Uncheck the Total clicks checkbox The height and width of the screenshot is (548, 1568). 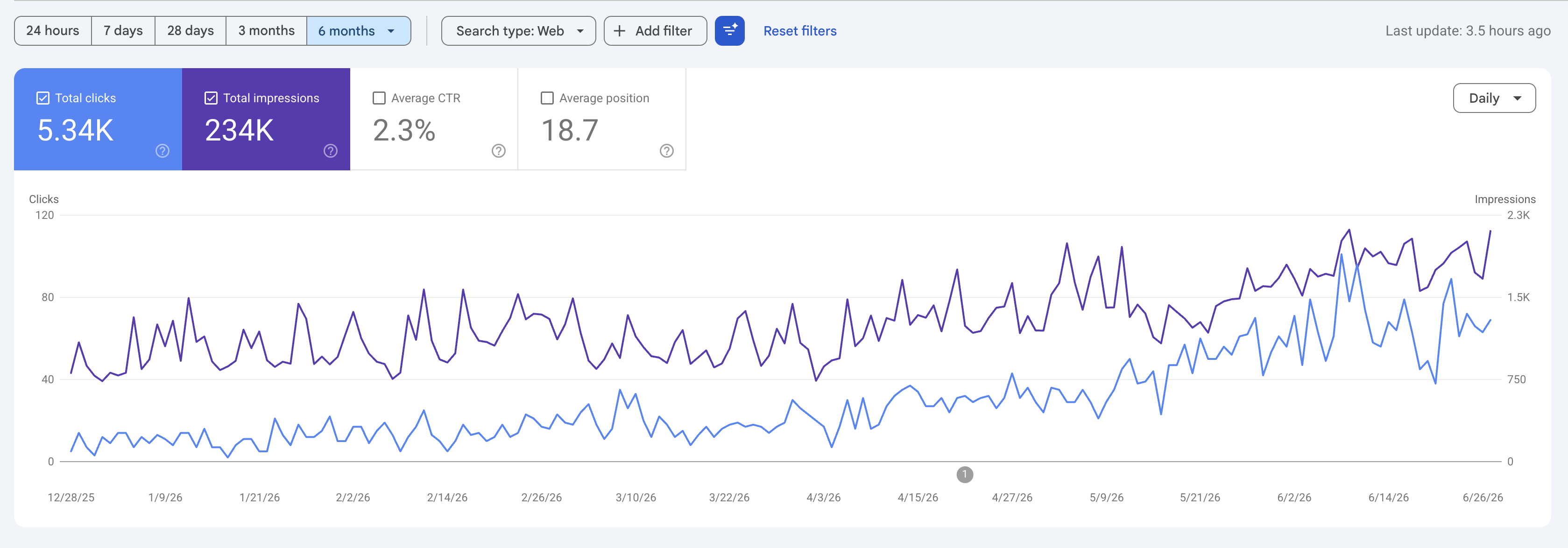click(42, 98)
